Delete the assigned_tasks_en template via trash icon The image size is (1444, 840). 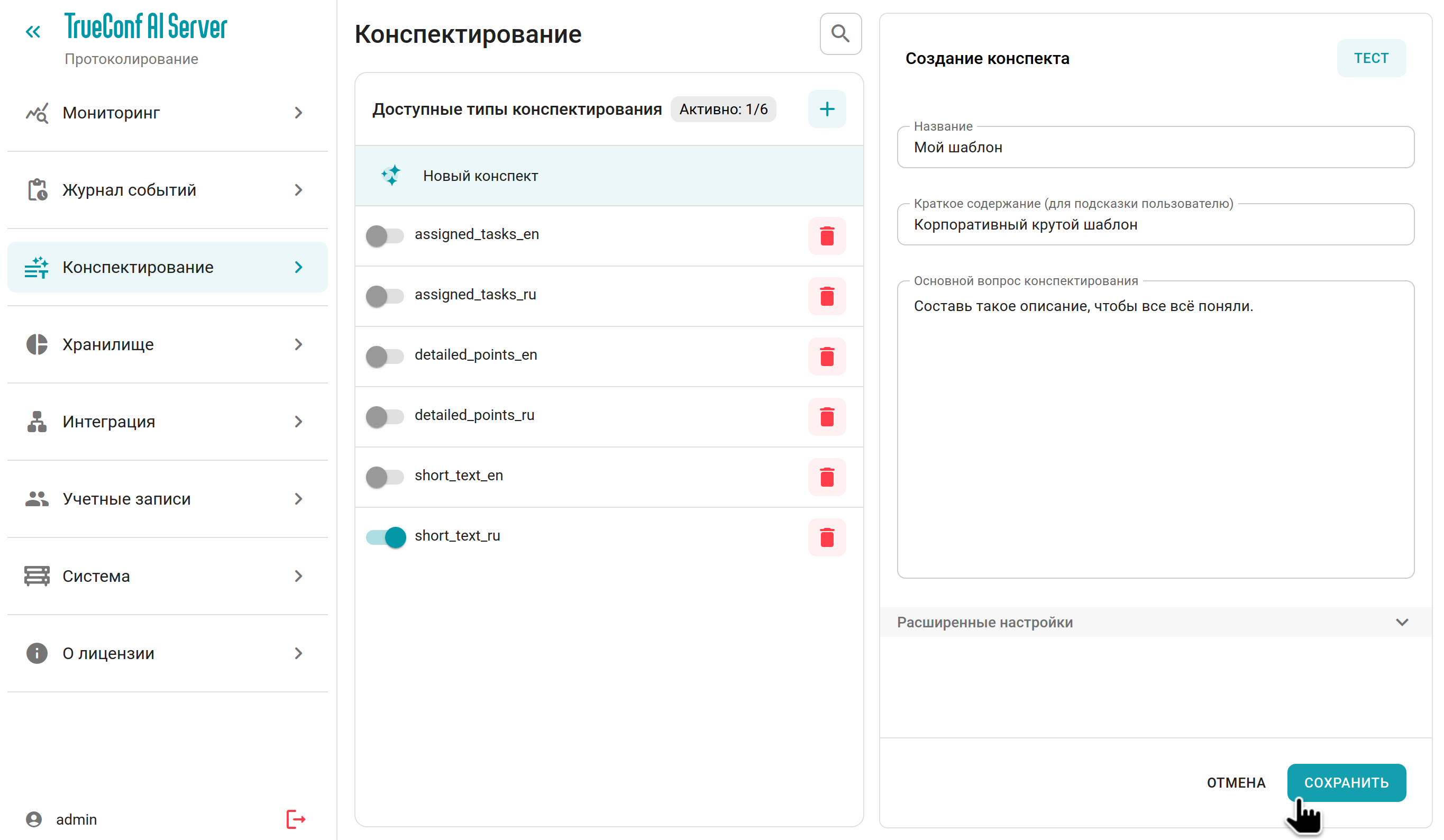point(827,235)
